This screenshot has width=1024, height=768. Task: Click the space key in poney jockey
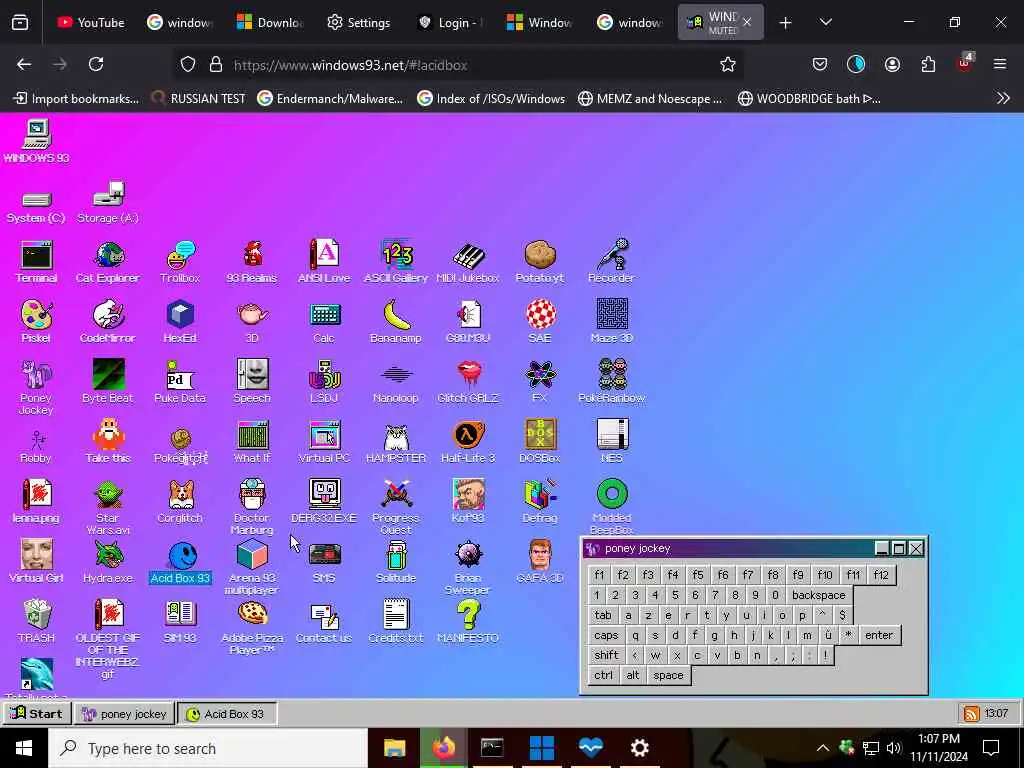pos(667,675)
